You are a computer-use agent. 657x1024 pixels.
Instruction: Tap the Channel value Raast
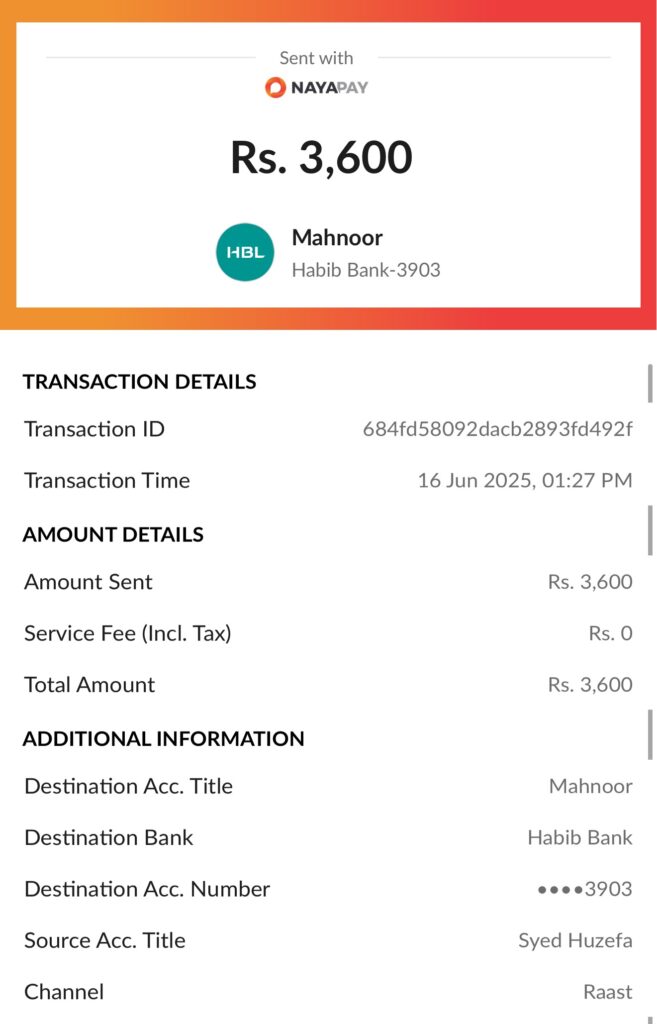click(607, 992)
